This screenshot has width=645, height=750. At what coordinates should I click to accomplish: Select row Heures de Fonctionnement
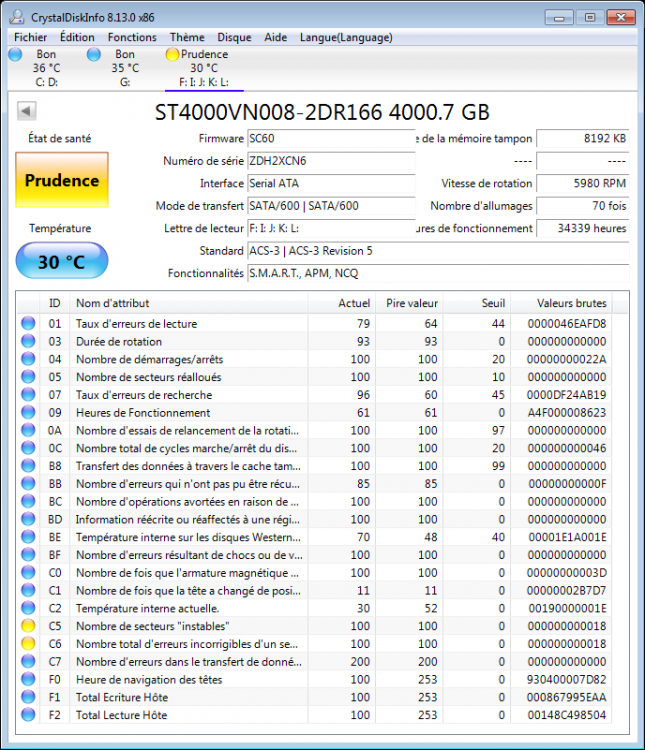point(315,412)
